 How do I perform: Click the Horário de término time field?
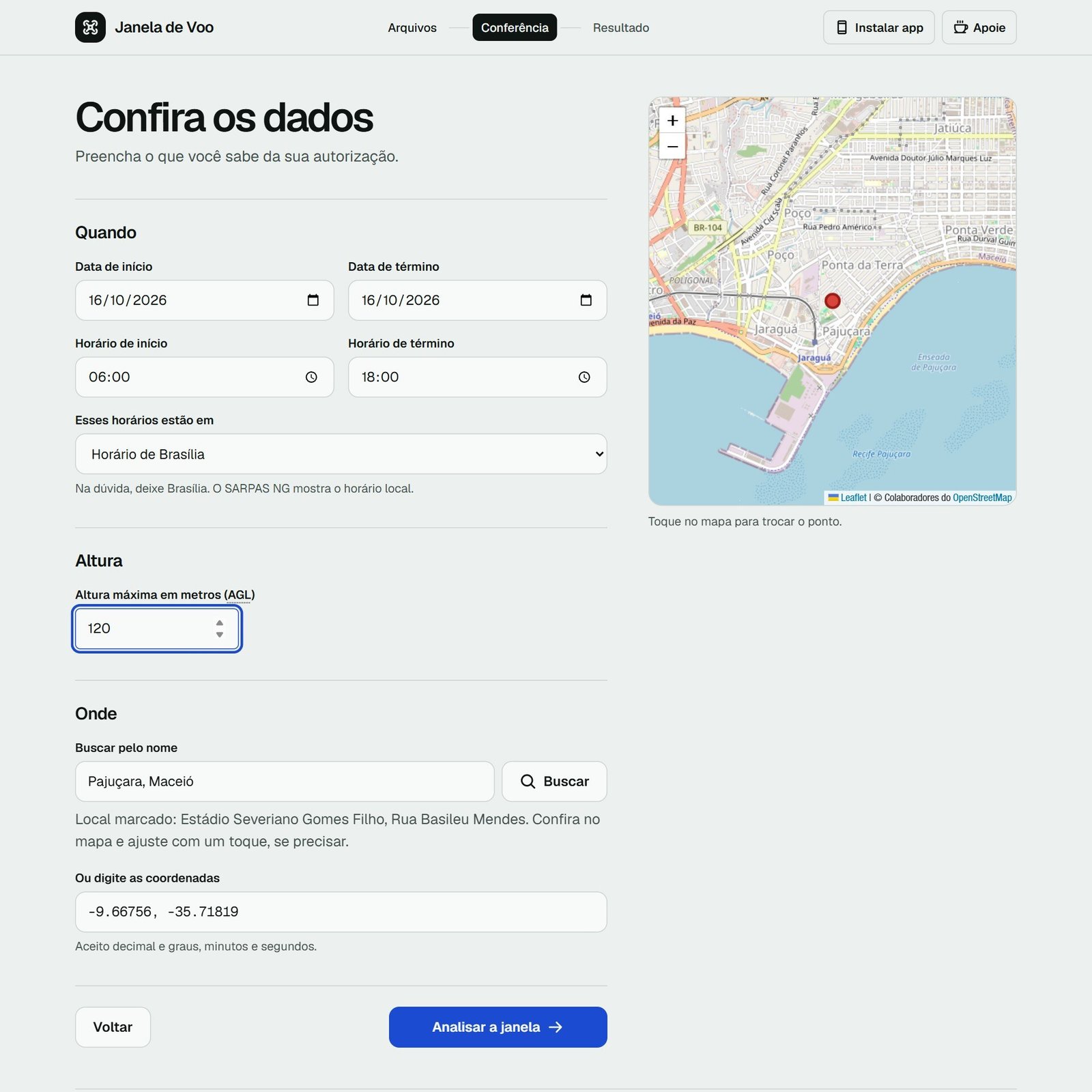pyautogui.click(x=478, y=377)
